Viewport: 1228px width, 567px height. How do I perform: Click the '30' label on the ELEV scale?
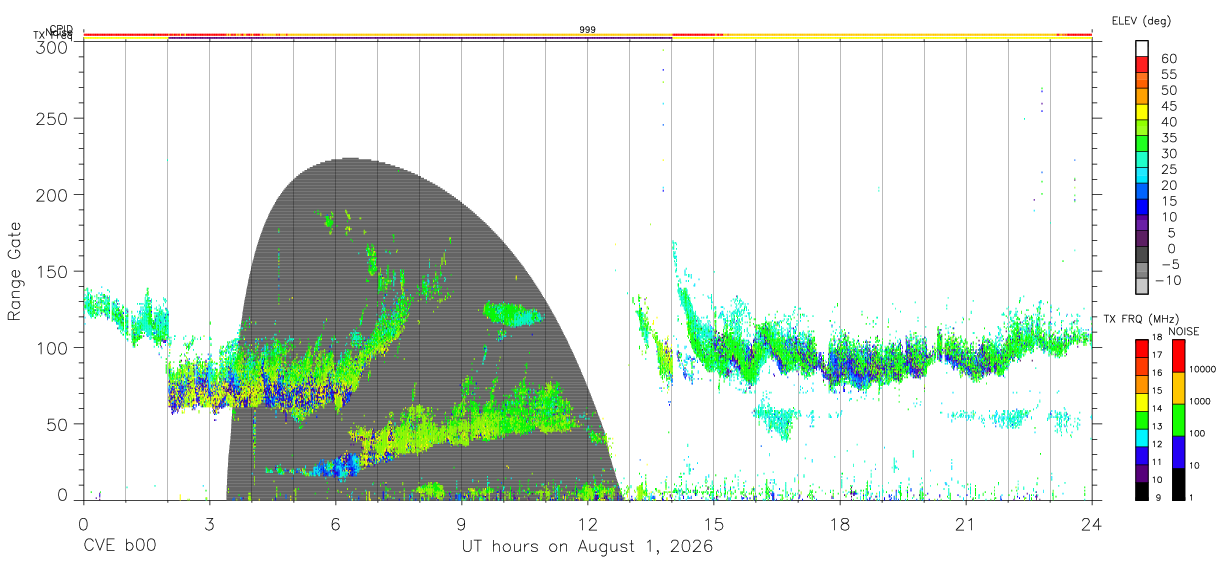1168,154
